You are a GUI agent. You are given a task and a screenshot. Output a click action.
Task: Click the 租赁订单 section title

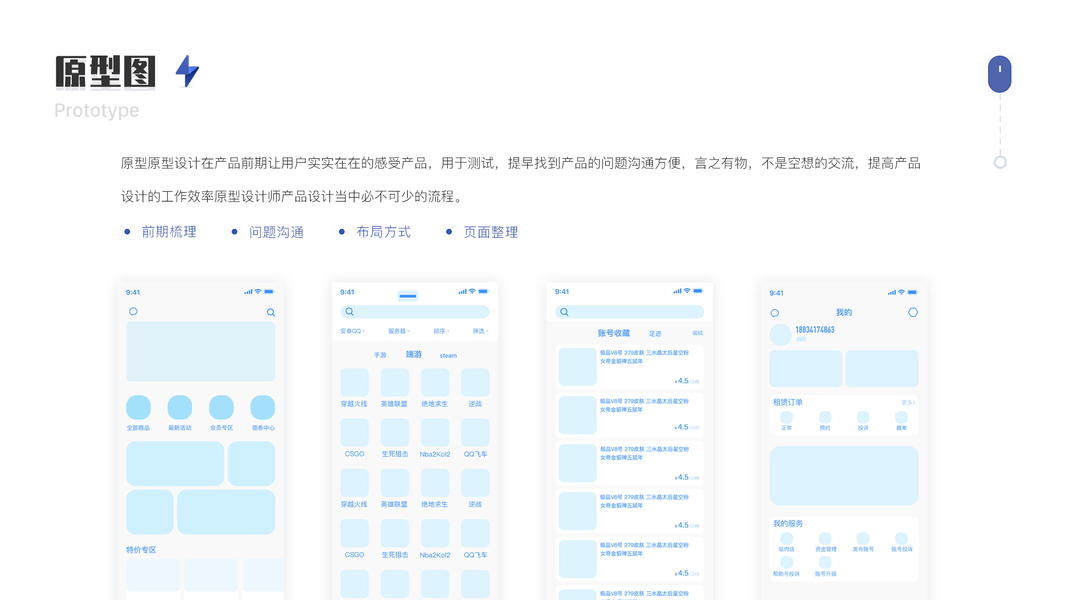(788, 402)
